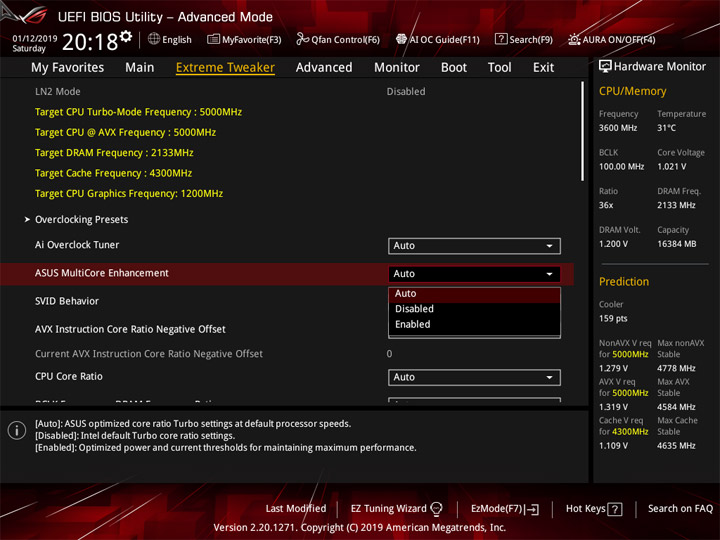Click Target DRAM Frequency : 2133MHz text

[x=114, y=153]
